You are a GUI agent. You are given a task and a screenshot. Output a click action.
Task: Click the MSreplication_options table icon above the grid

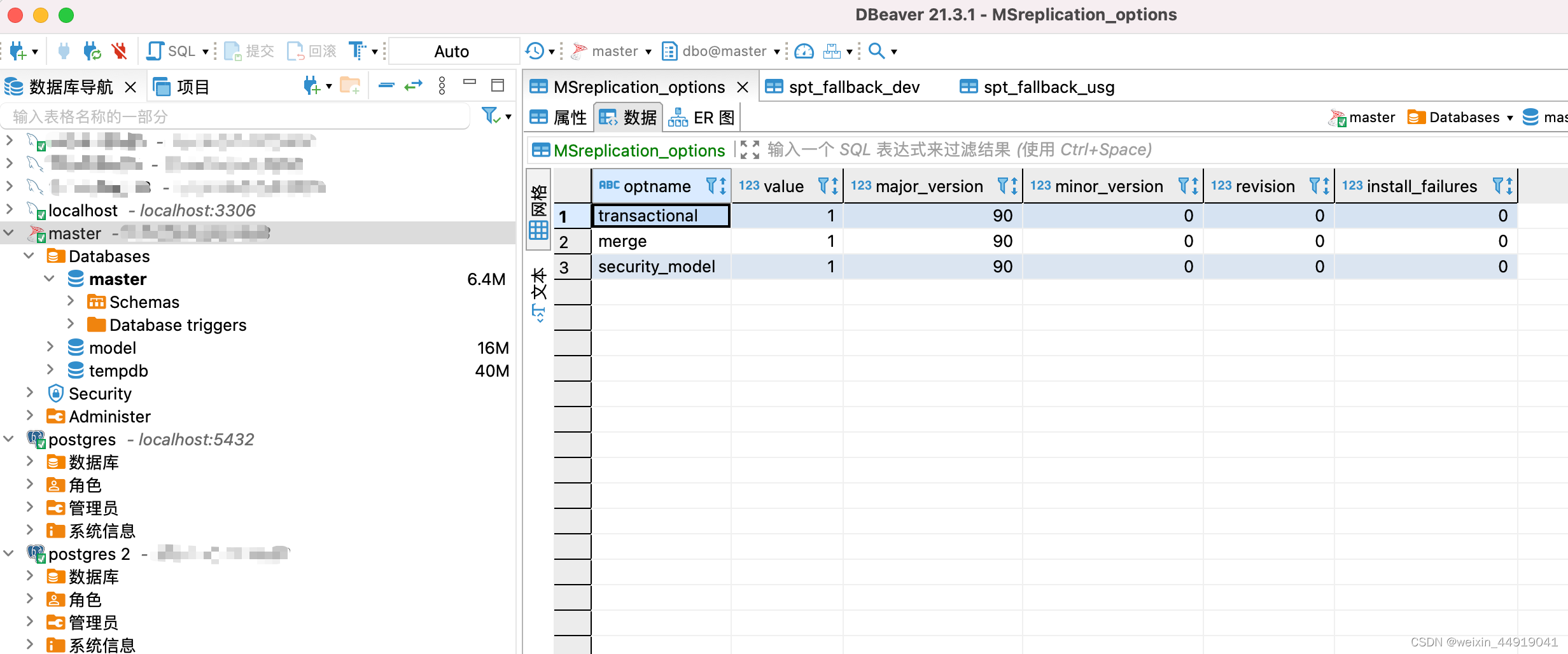540,150
